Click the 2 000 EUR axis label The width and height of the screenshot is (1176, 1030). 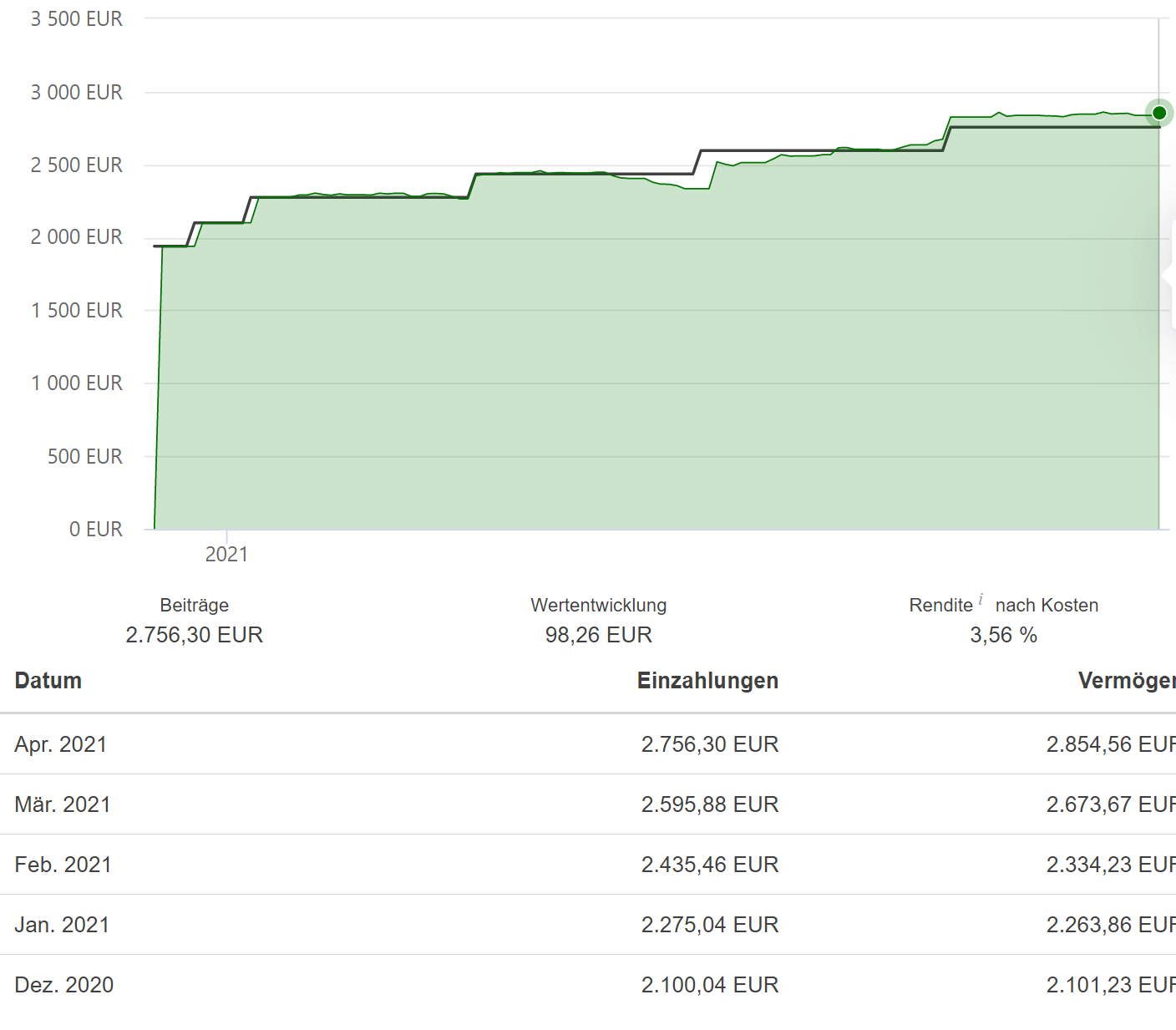coord(77,237)
